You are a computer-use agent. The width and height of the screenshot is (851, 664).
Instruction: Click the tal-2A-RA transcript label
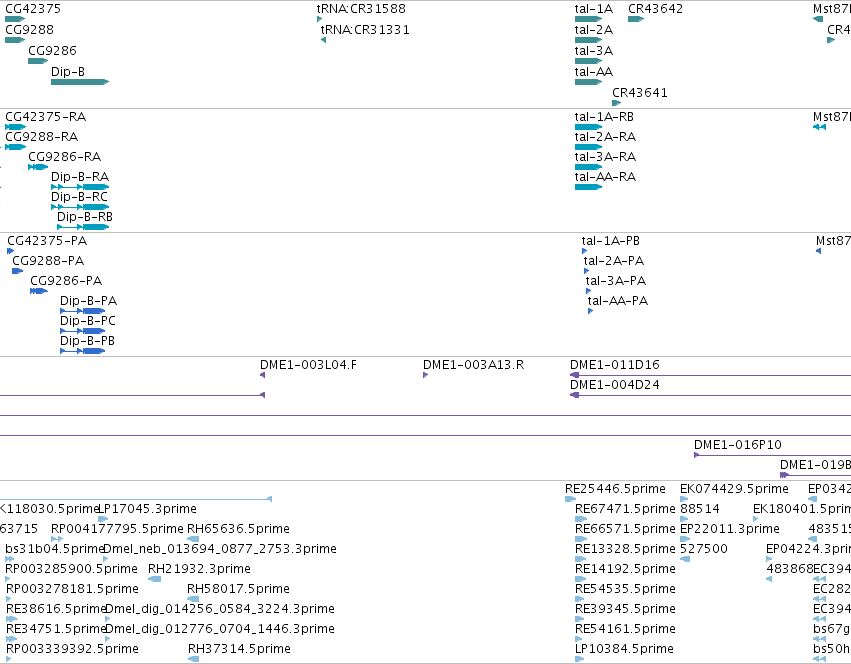coord(605,136)
